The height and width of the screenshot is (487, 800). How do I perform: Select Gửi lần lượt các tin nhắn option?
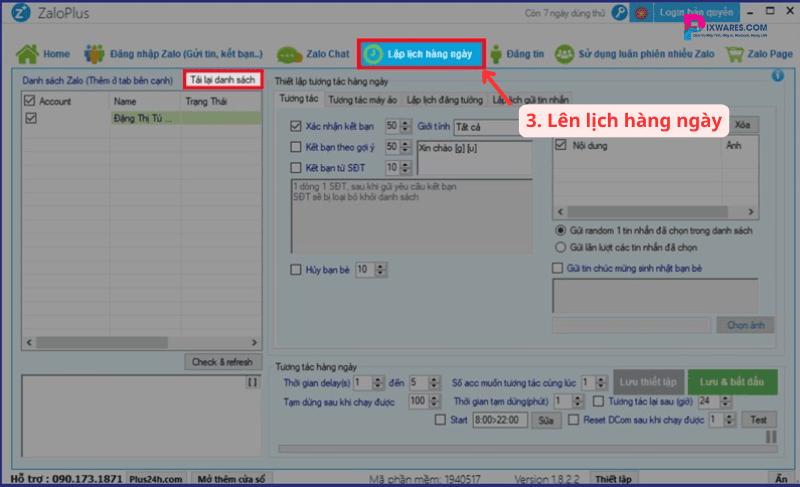tap(561, 246)
